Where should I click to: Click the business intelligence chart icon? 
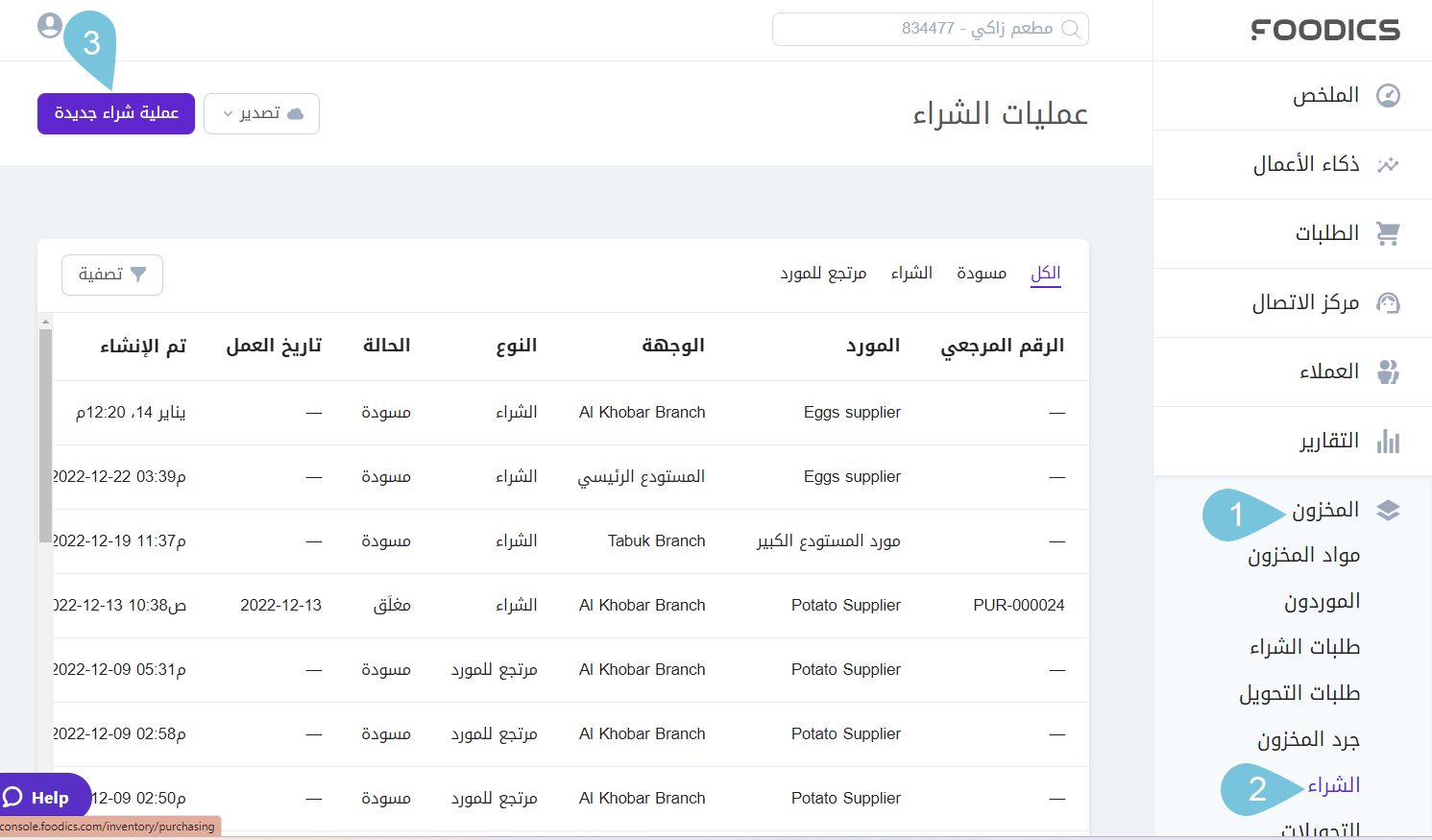point(1388,164)
